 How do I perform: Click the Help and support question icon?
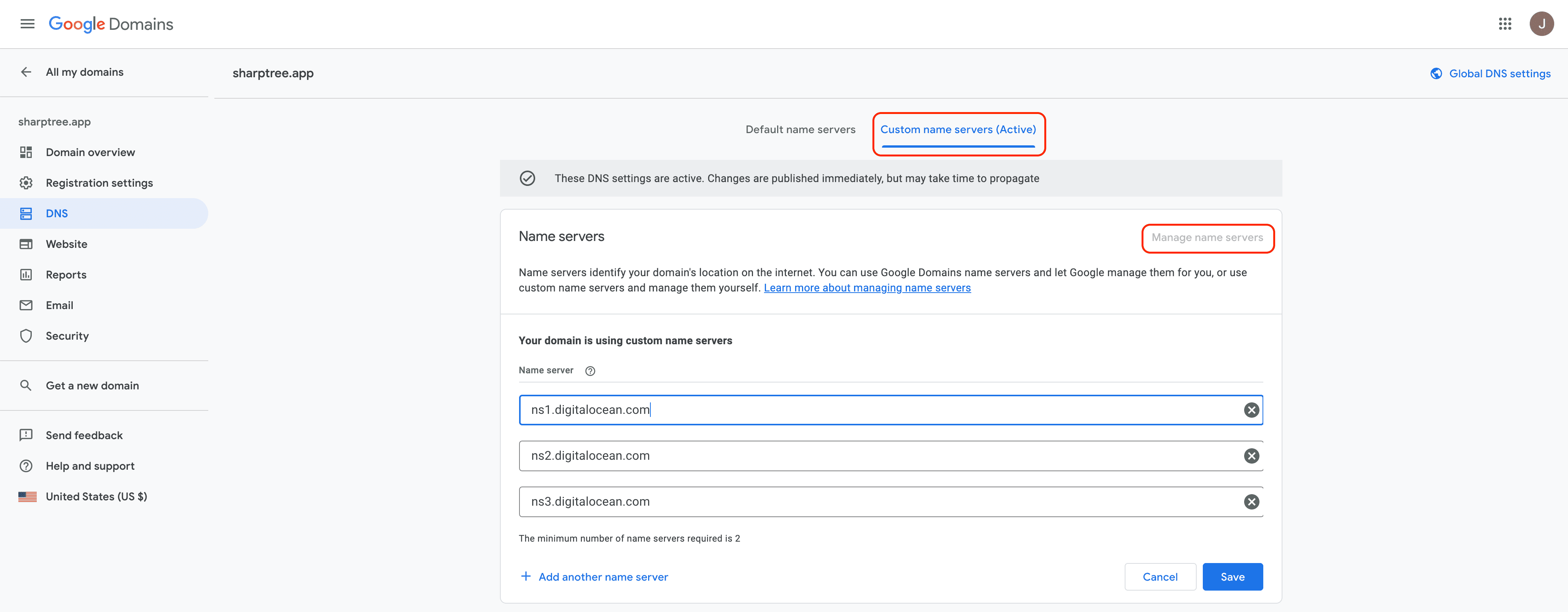point(26,466)
